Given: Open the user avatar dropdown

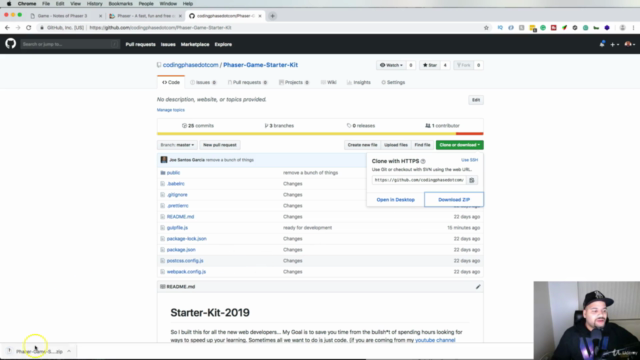Looking at the screenshot, I should click(x=629, y=44).
